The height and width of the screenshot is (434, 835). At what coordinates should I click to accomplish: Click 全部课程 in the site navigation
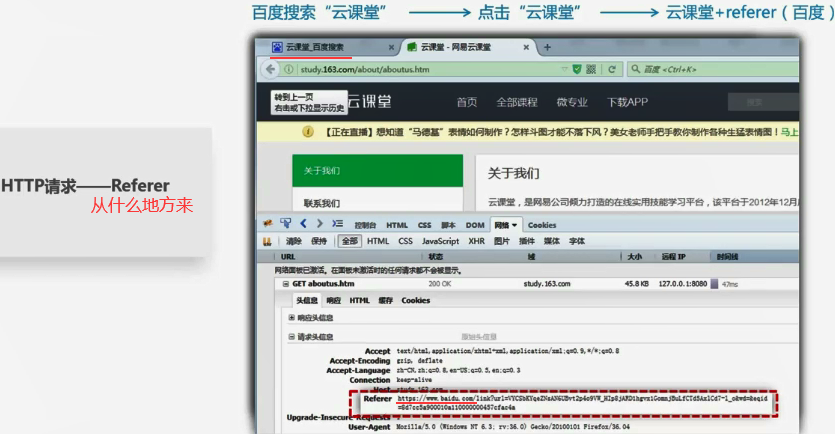point(517,102)
